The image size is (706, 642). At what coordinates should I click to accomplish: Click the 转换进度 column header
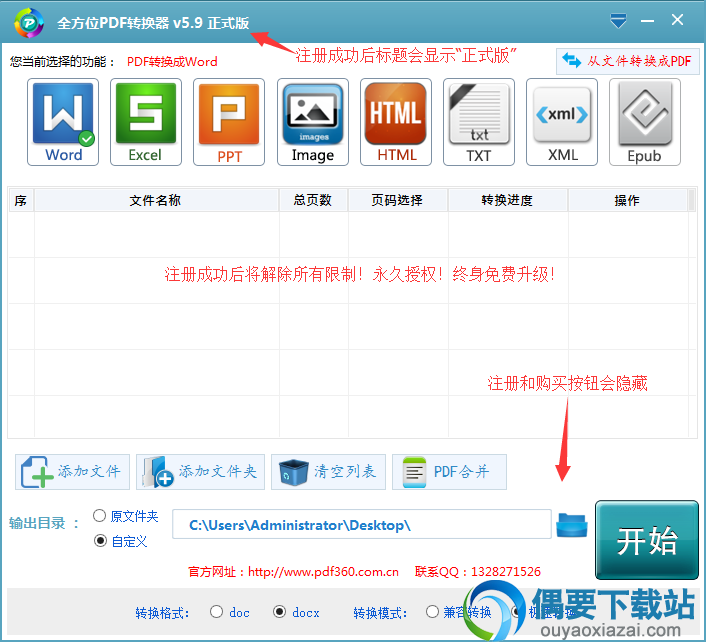pos(508,200)
